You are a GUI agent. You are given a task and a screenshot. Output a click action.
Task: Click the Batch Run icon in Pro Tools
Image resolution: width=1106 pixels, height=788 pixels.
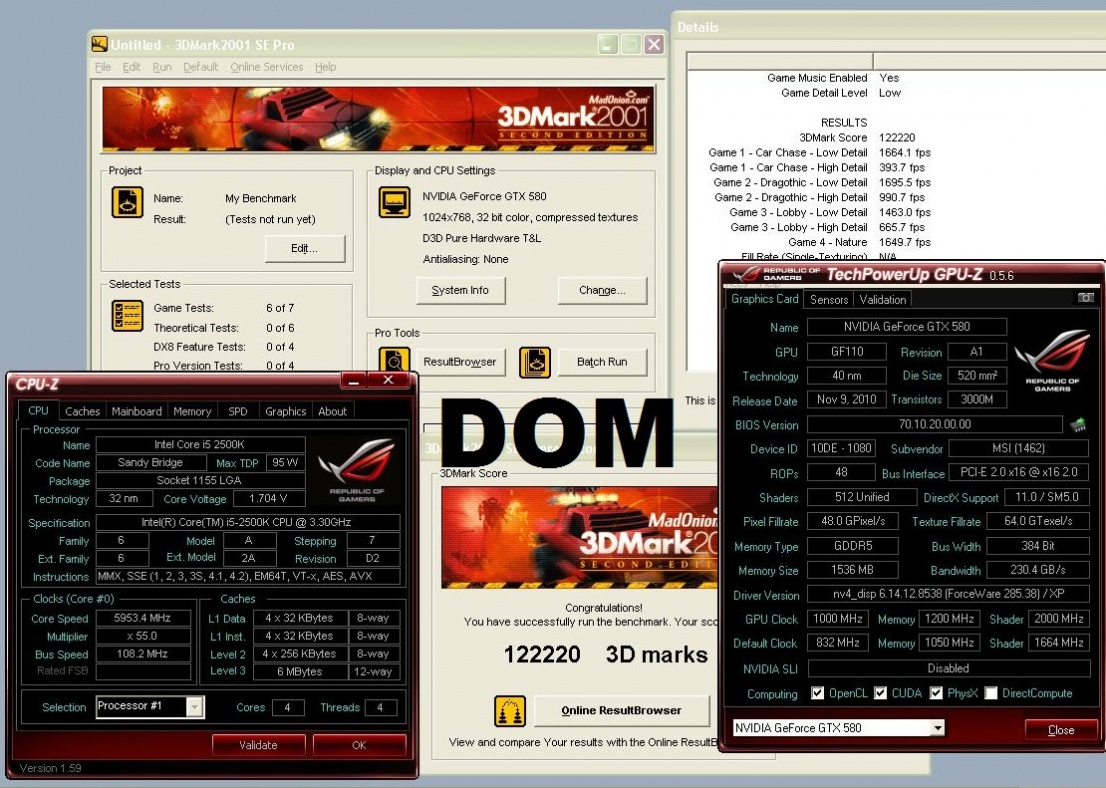click(535, 361)
